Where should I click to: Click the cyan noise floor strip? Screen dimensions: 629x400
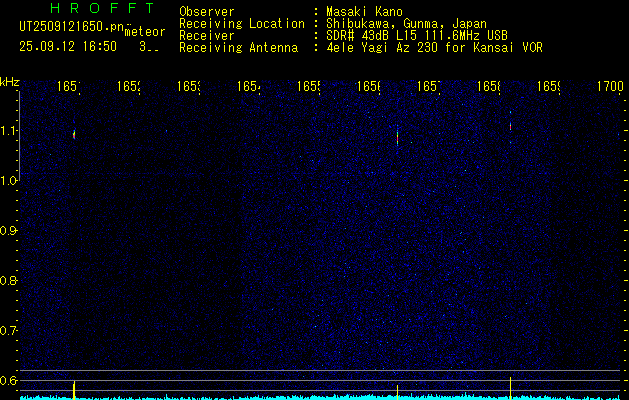coord(323,398)
